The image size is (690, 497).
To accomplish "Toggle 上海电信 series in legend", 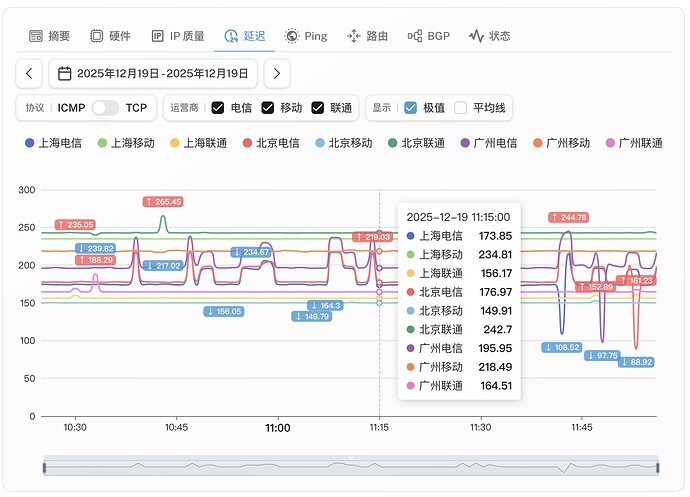I will pos(54,143).
